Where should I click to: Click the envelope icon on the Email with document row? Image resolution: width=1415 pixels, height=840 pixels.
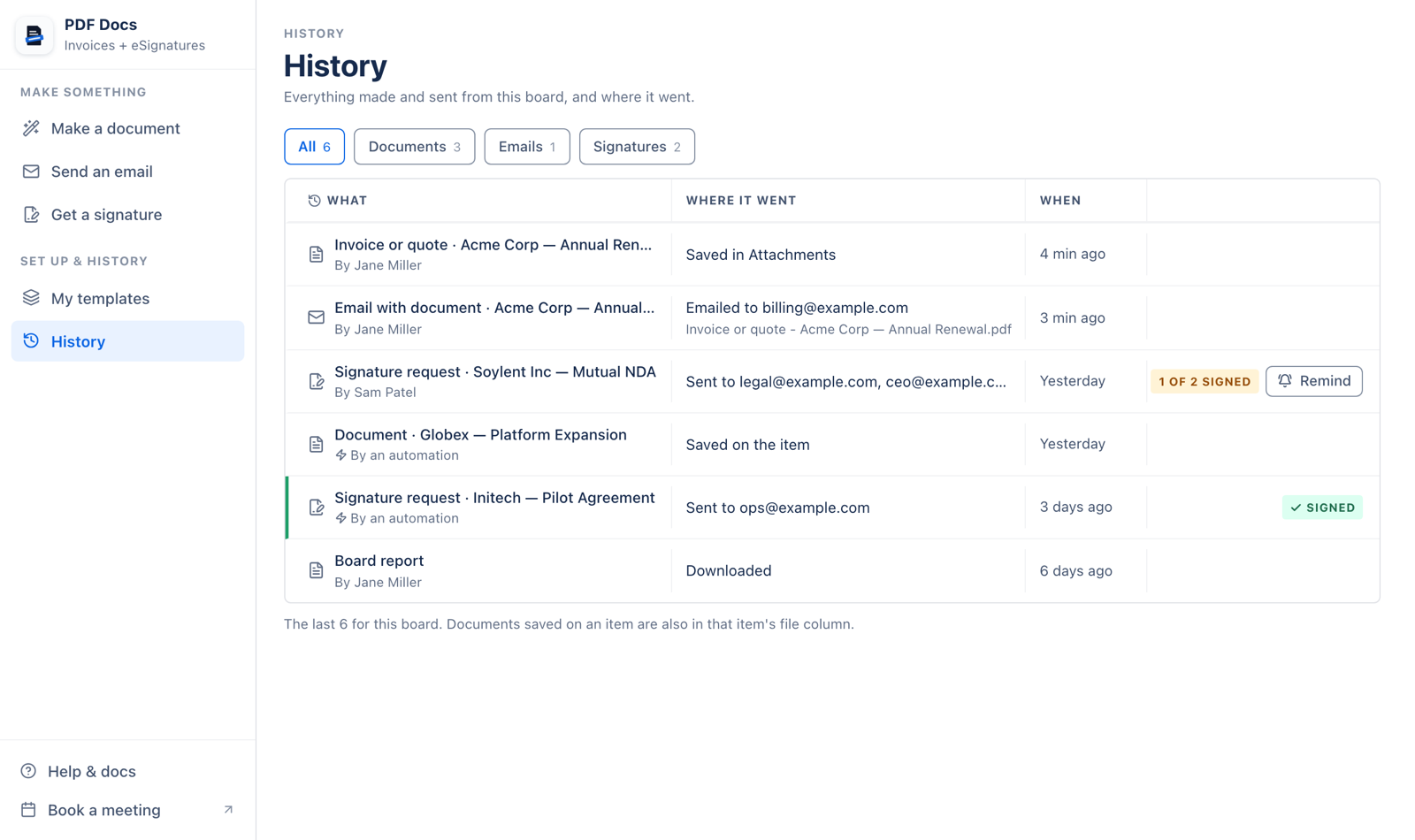point(316,317)
